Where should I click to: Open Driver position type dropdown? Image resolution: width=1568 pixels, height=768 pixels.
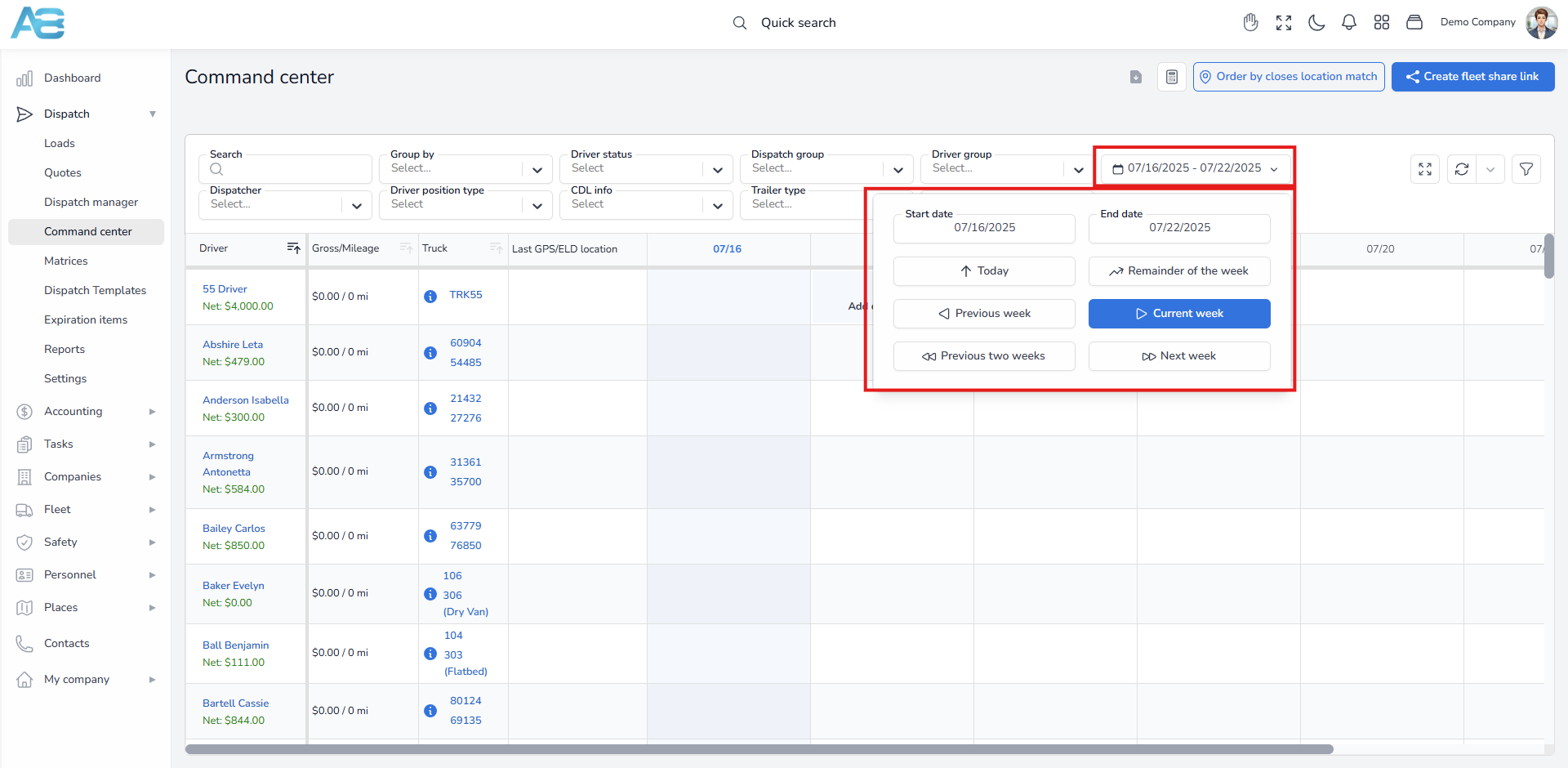pyautogui.click(x=465, y=205)
